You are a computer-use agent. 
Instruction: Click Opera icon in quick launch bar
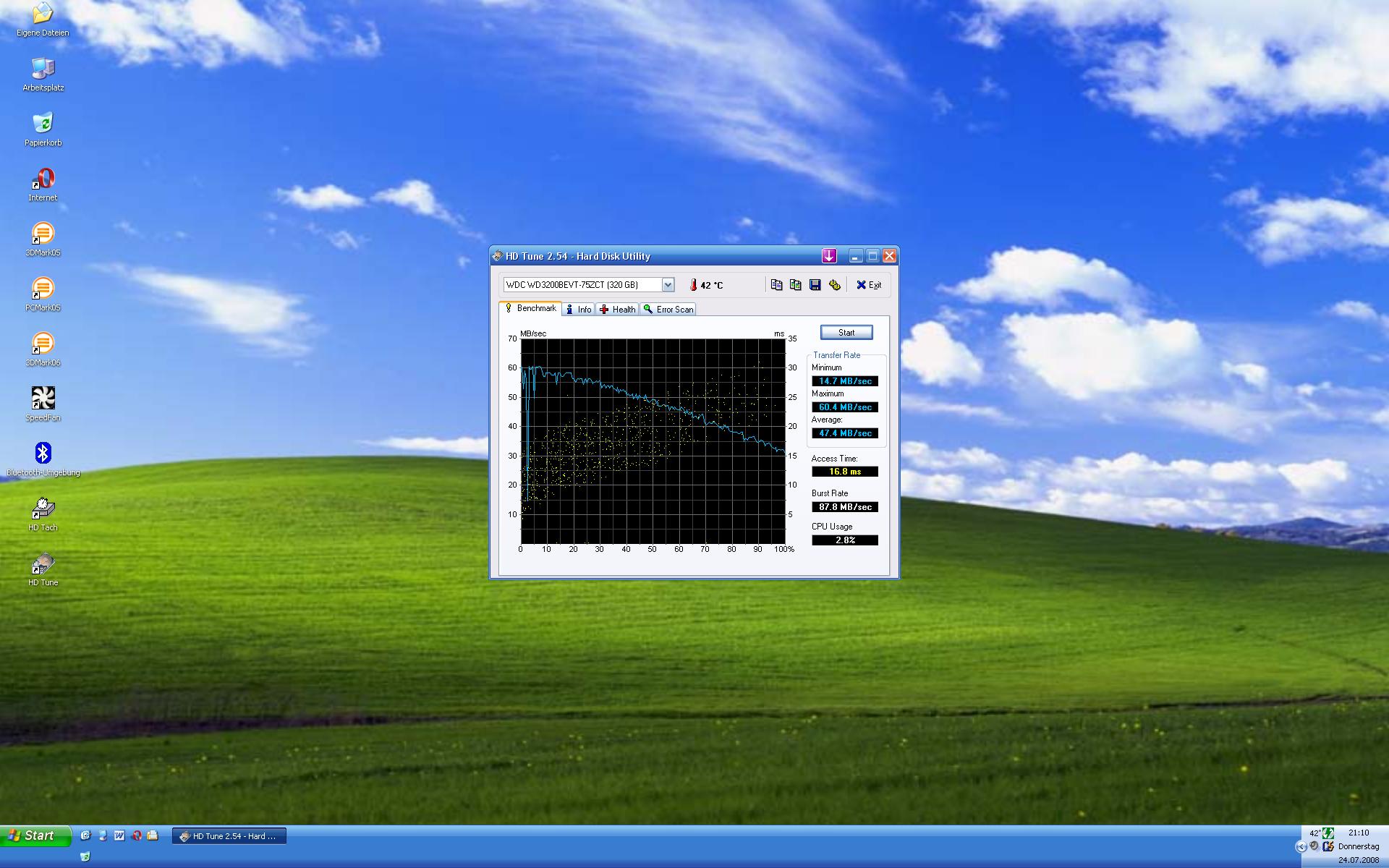point(136,835)
